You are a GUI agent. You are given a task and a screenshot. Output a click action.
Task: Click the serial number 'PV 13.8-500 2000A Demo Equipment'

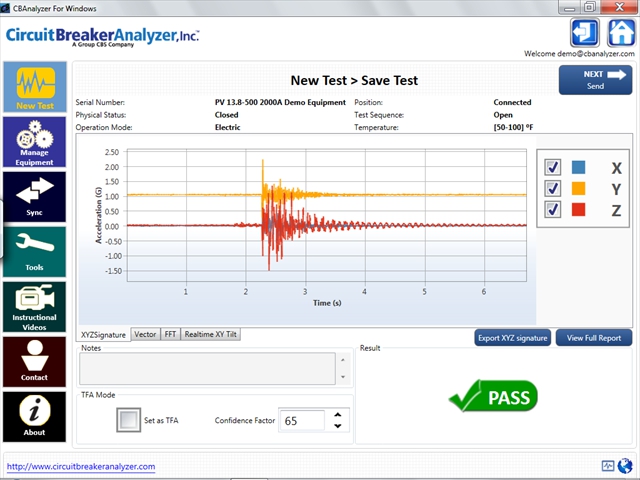pos(280,102)
